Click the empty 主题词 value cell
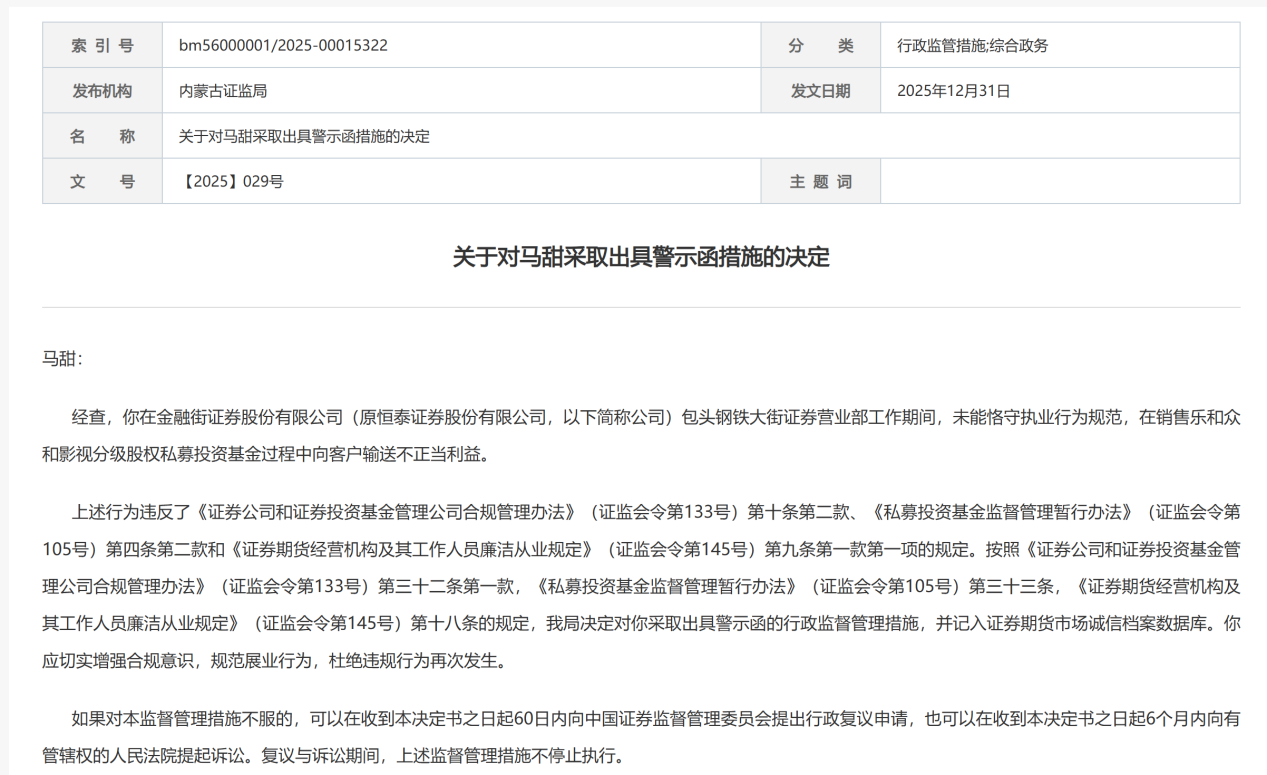Screen dimensions: 1267x775 click(x=1059, y=181)
